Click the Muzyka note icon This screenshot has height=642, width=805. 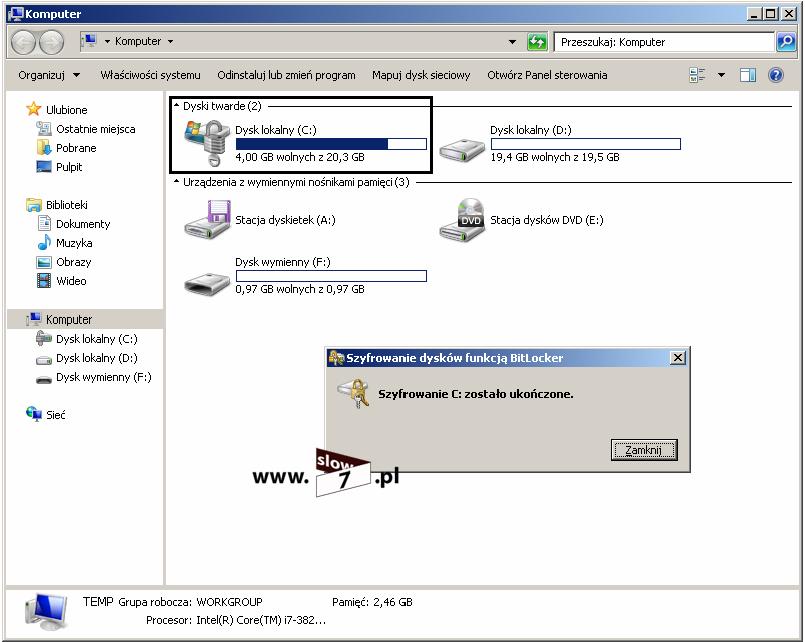click(x=45, y=242)
